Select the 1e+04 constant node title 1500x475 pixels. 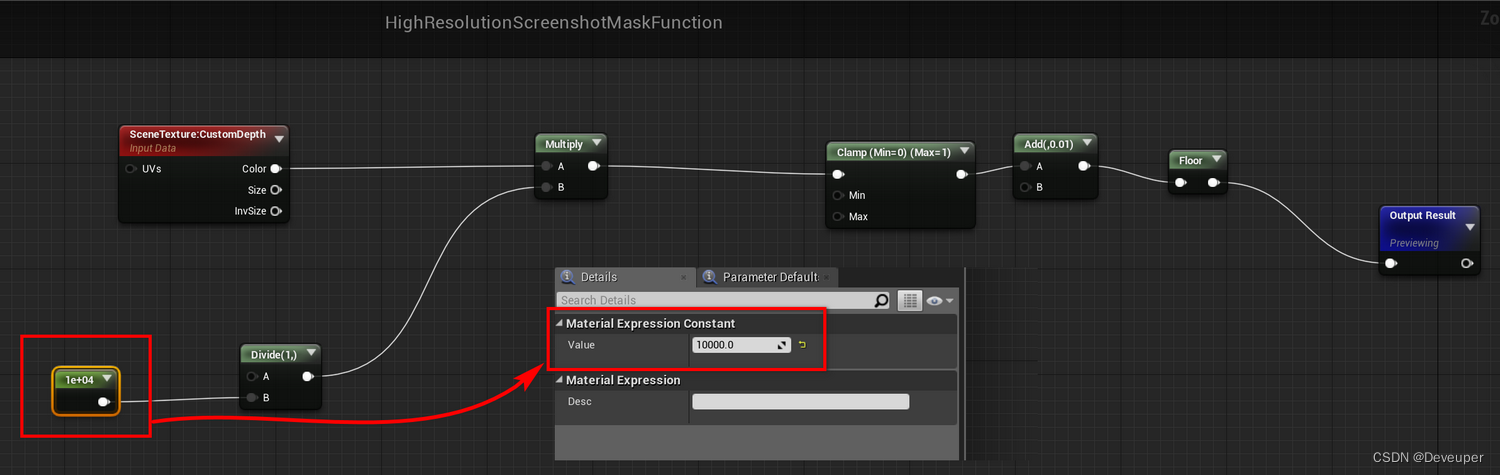[78, 379]
